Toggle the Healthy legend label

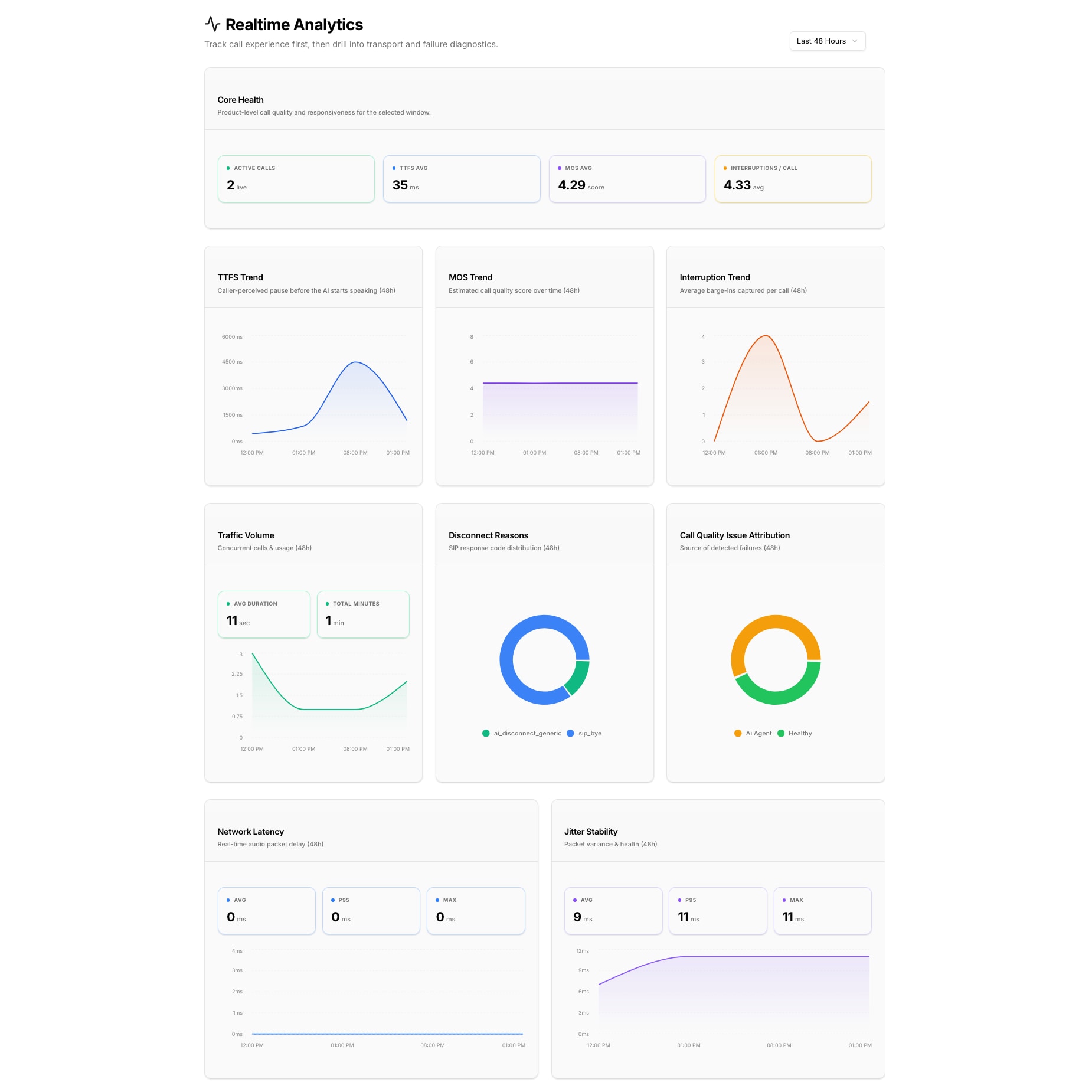(x=800, y=733)
